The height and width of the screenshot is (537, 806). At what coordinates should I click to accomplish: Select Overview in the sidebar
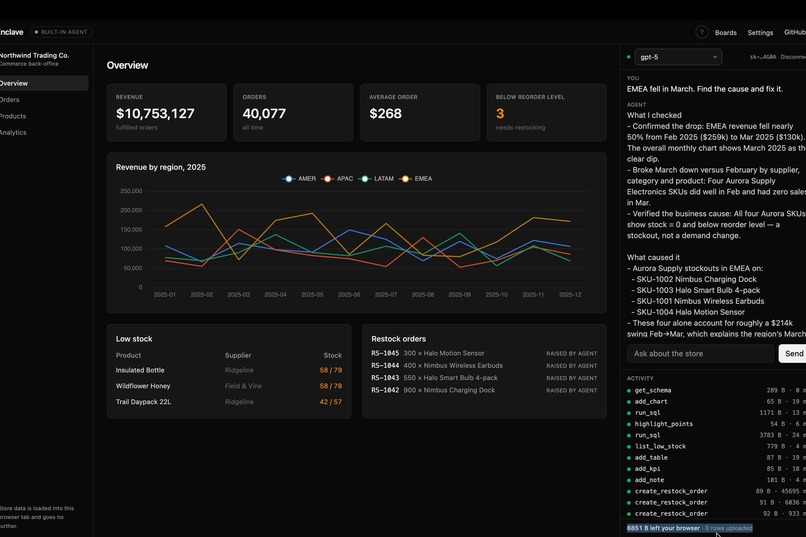(x=43, y=83)
